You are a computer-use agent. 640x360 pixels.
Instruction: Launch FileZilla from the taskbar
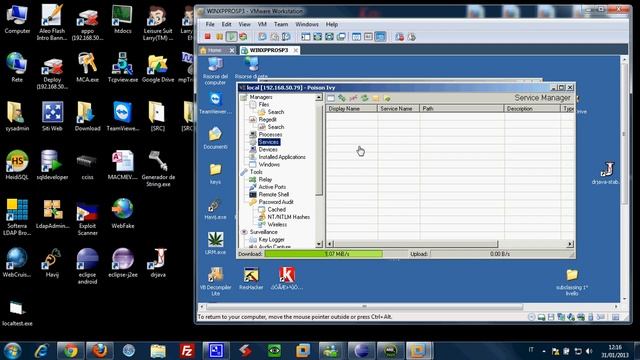[187, 351]
